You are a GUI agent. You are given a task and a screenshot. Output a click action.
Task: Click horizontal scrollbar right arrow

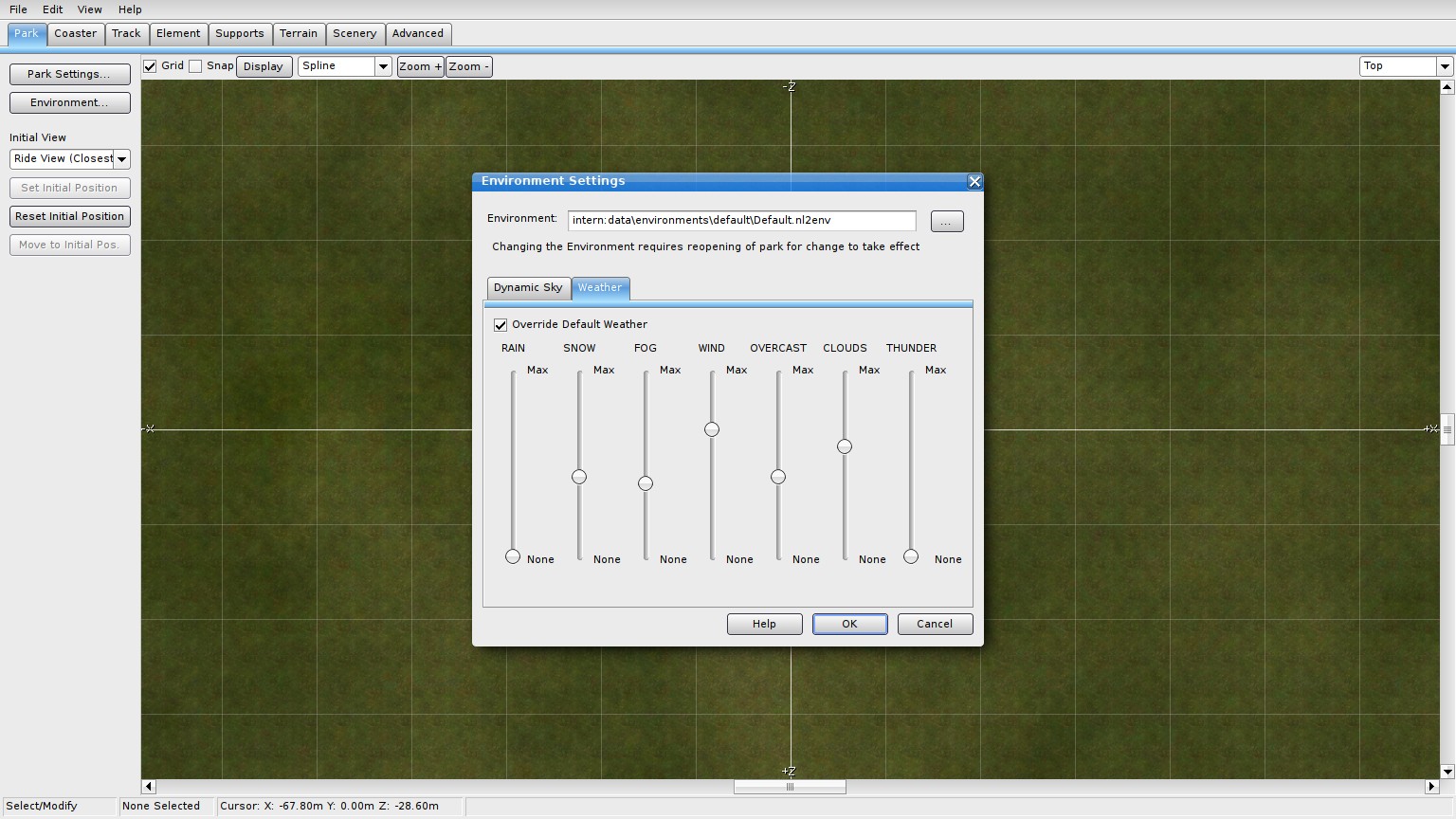point(1432,787)
